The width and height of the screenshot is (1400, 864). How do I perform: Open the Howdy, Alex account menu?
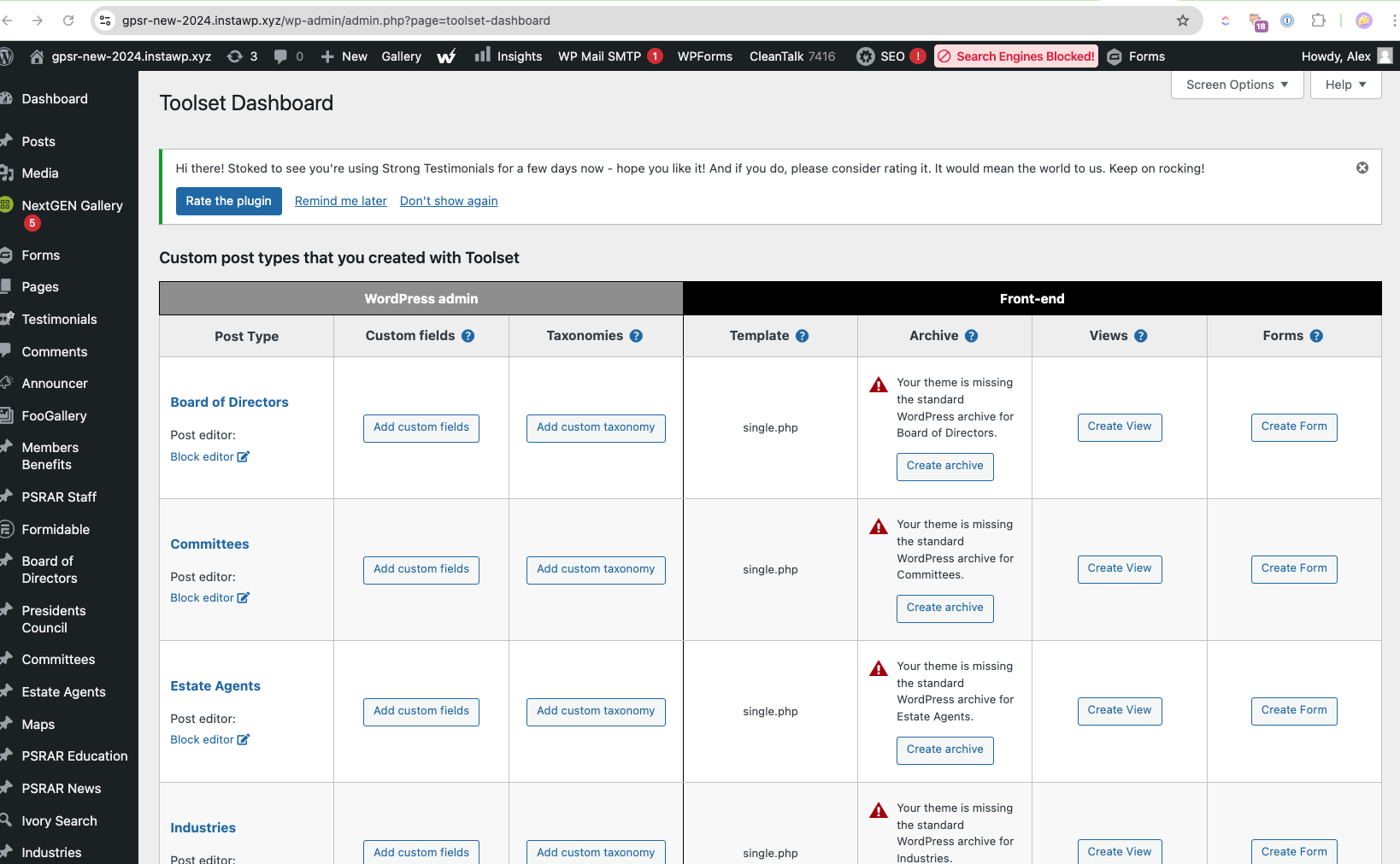pos(1347,56)
